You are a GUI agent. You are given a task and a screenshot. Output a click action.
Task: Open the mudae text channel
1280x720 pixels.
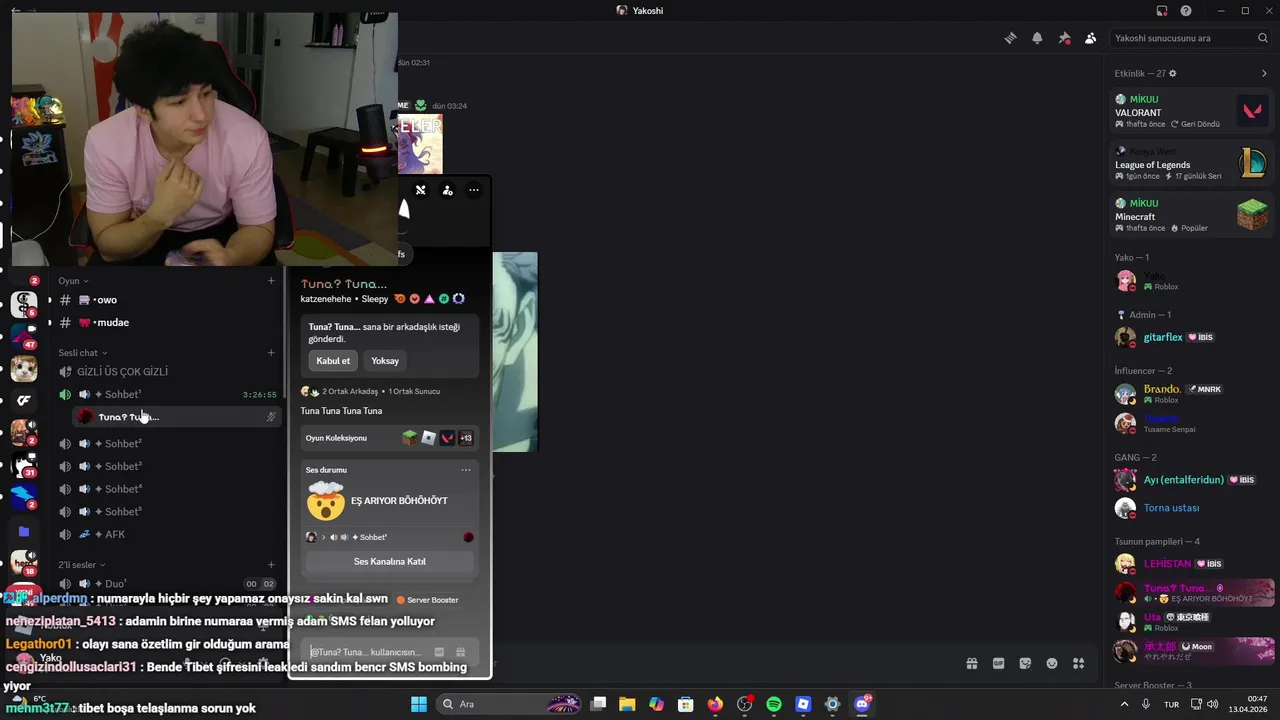[x=167, y=323]
